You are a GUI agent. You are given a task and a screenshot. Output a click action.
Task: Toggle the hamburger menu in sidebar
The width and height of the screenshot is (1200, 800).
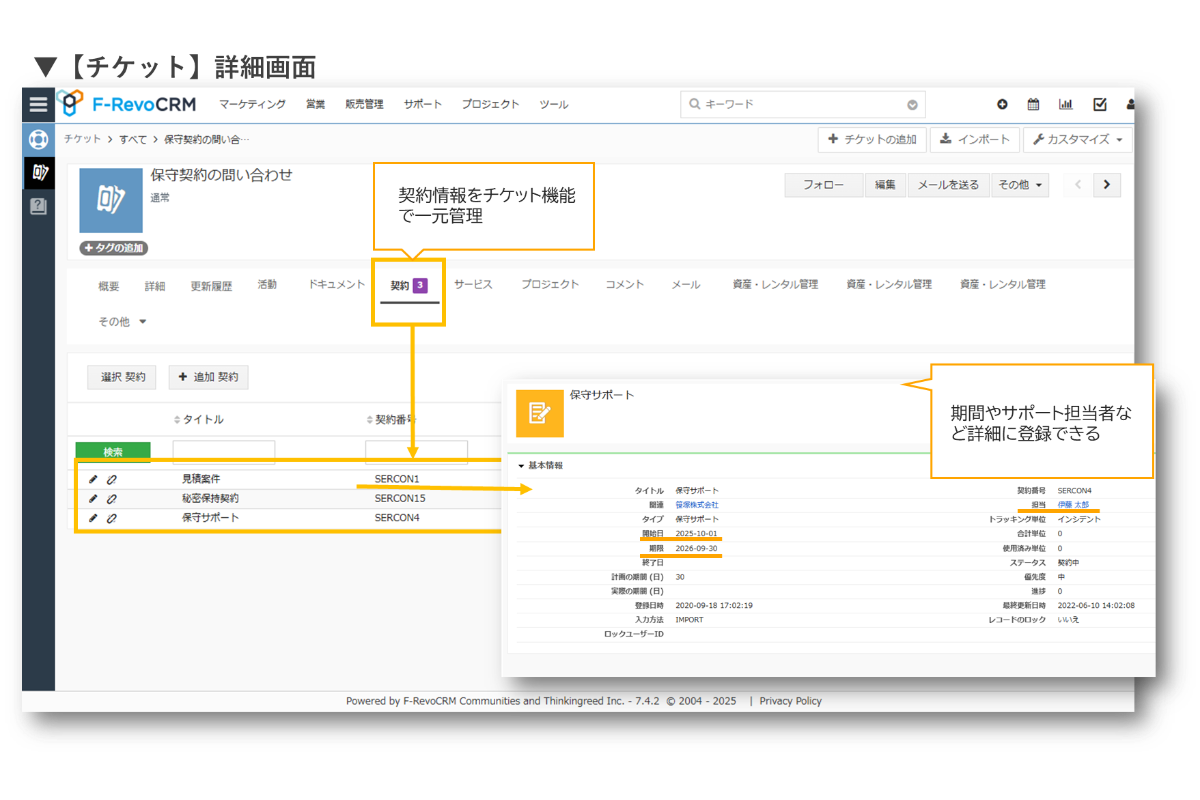[x=37, y=104]
